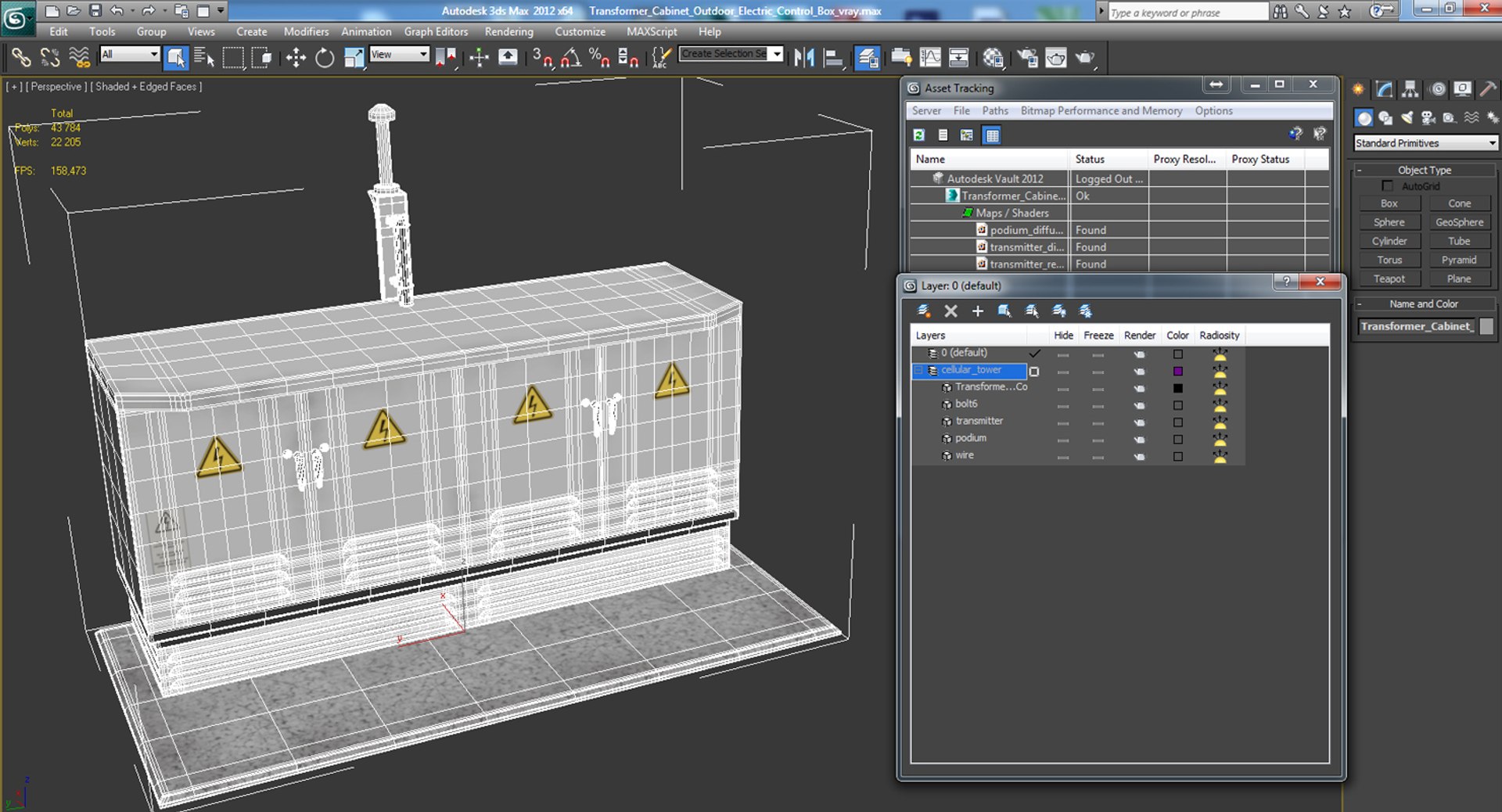Delete highlighted layer with X icon

pyautogui.click(x=950, y=311)
